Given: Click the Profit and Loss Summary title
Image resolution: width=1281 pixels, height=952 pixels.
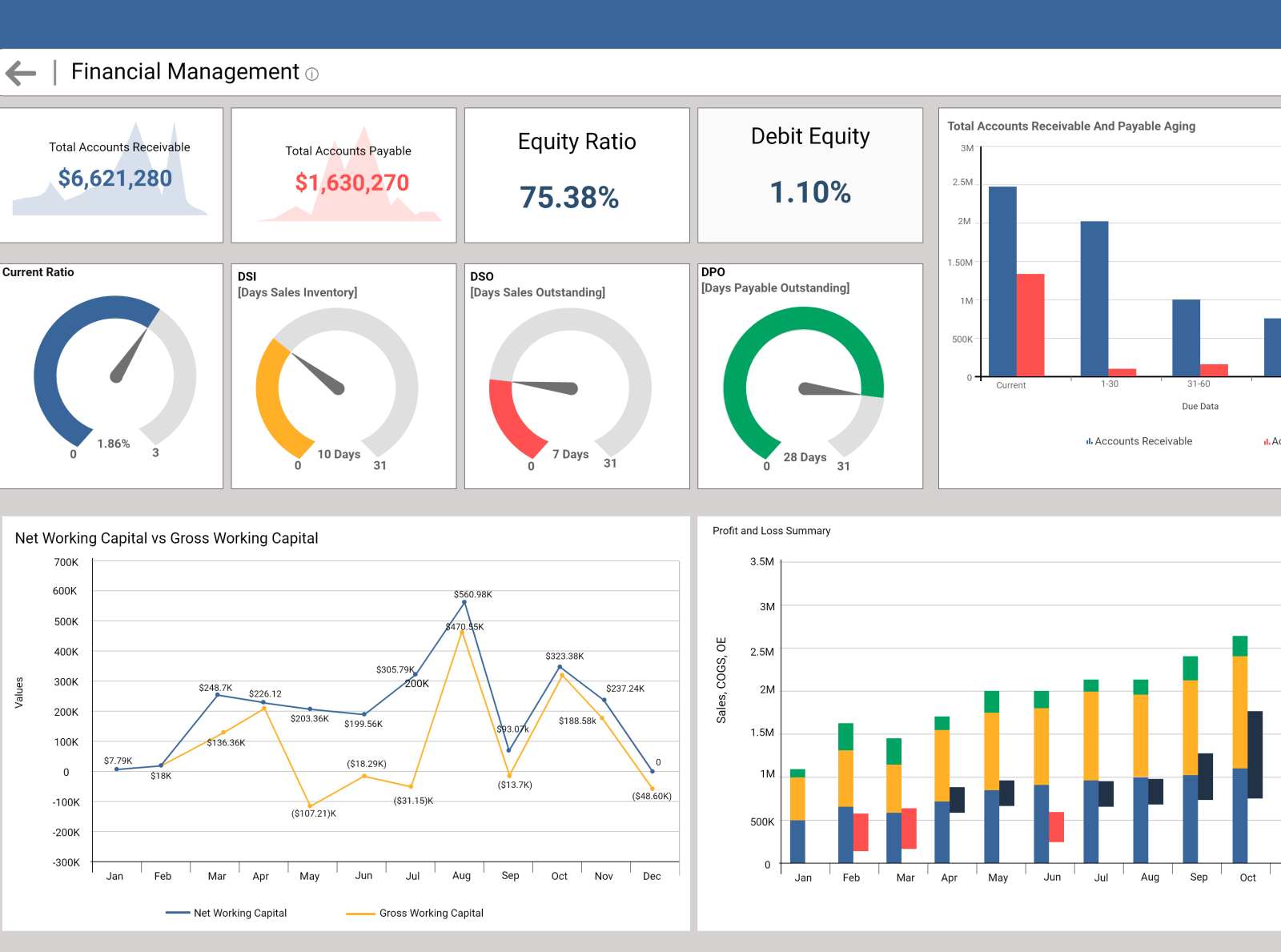Looking at the screenshot, I should coord(771,531).
